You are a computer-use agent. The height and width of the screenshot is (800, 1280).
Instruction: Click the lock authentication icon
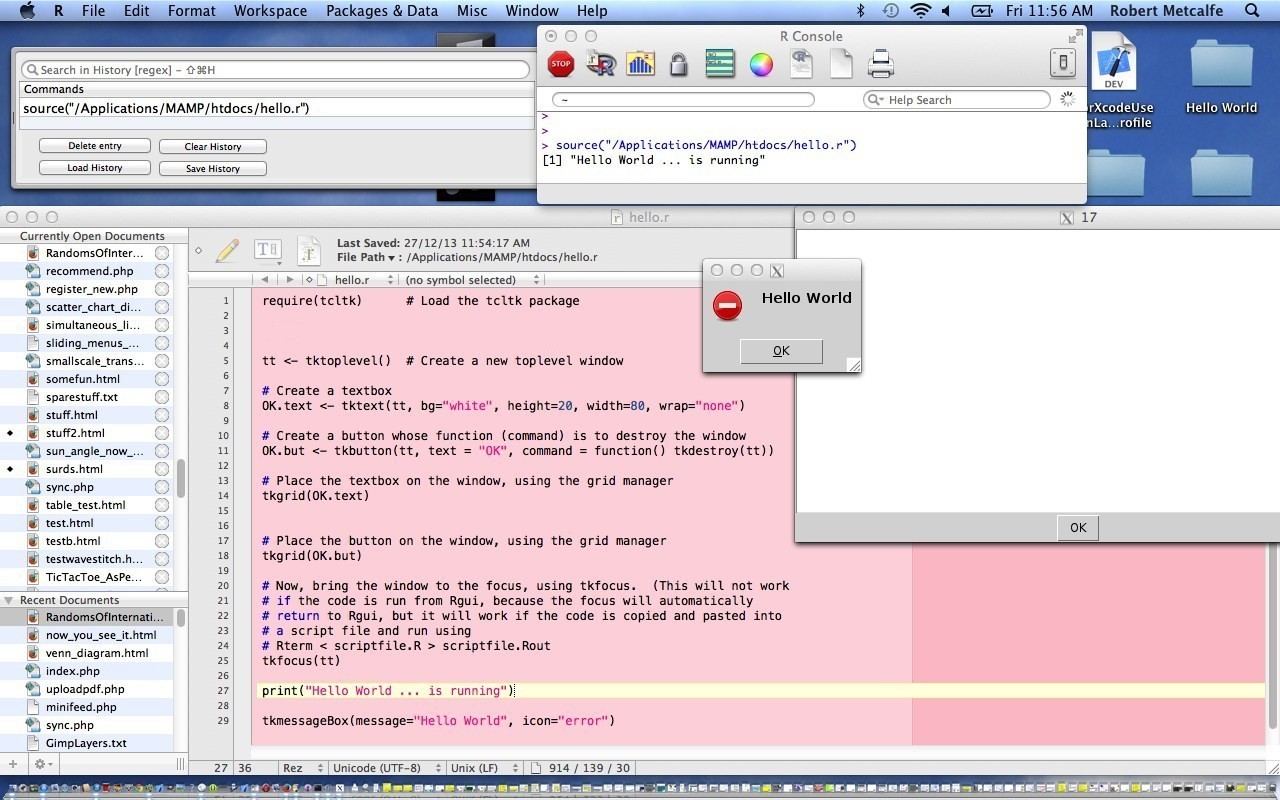(x=679, y=63)
